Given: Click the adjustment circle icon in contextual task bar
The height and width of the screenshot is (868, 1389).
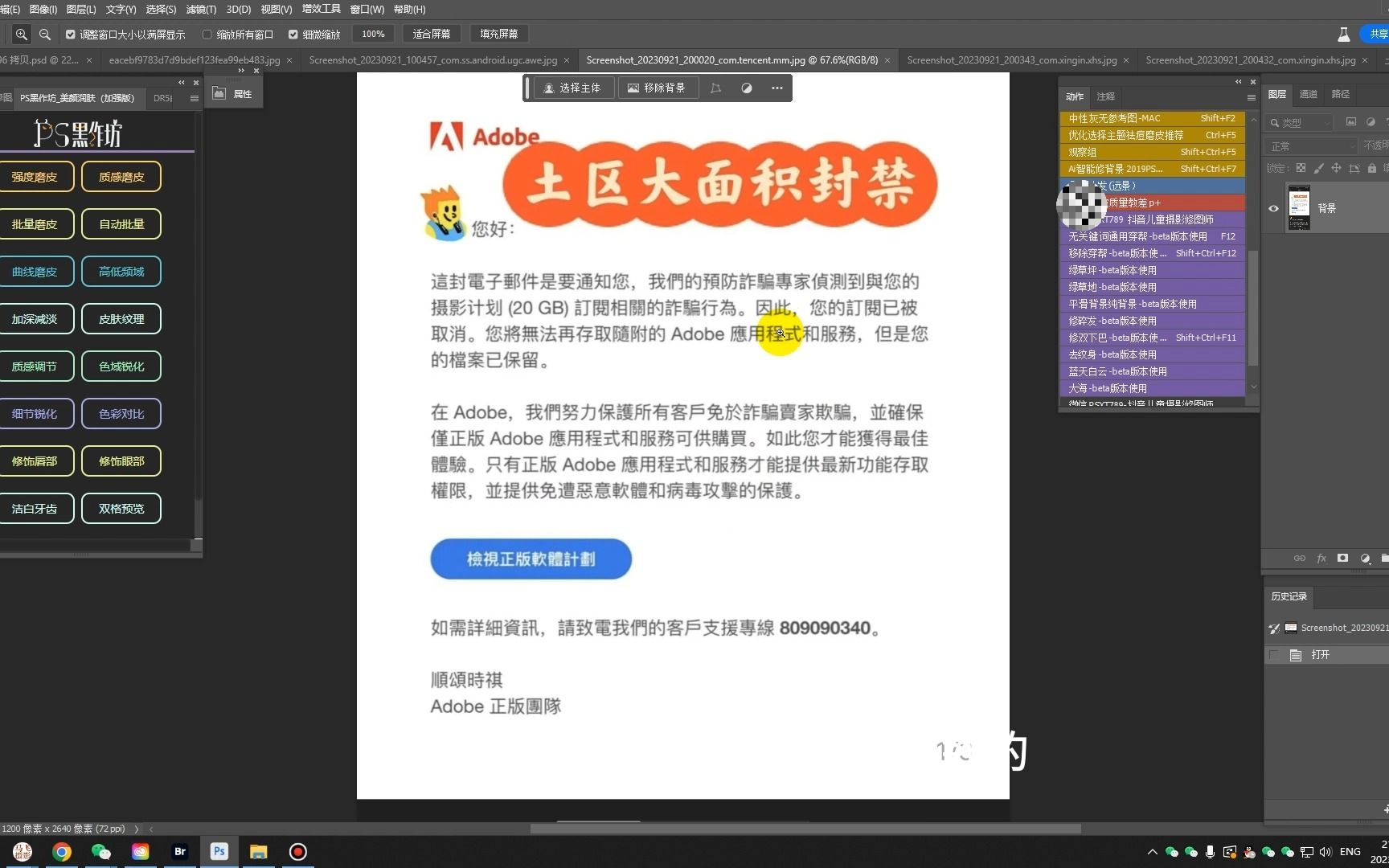Looking at the screenshot, I should click(747, 88).
